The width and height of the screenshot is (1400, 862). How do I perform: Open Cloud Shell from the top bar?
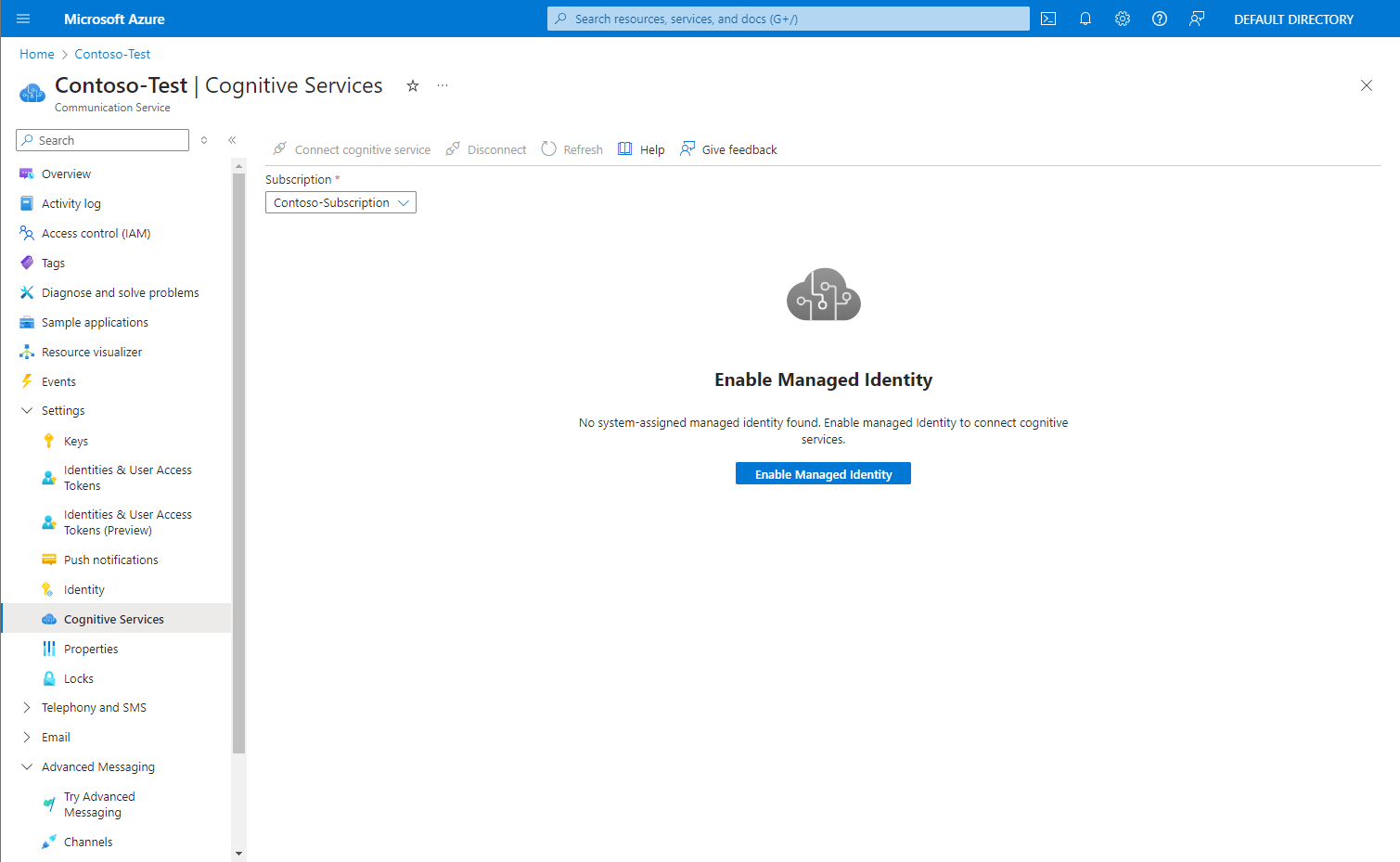[1048, 19]
